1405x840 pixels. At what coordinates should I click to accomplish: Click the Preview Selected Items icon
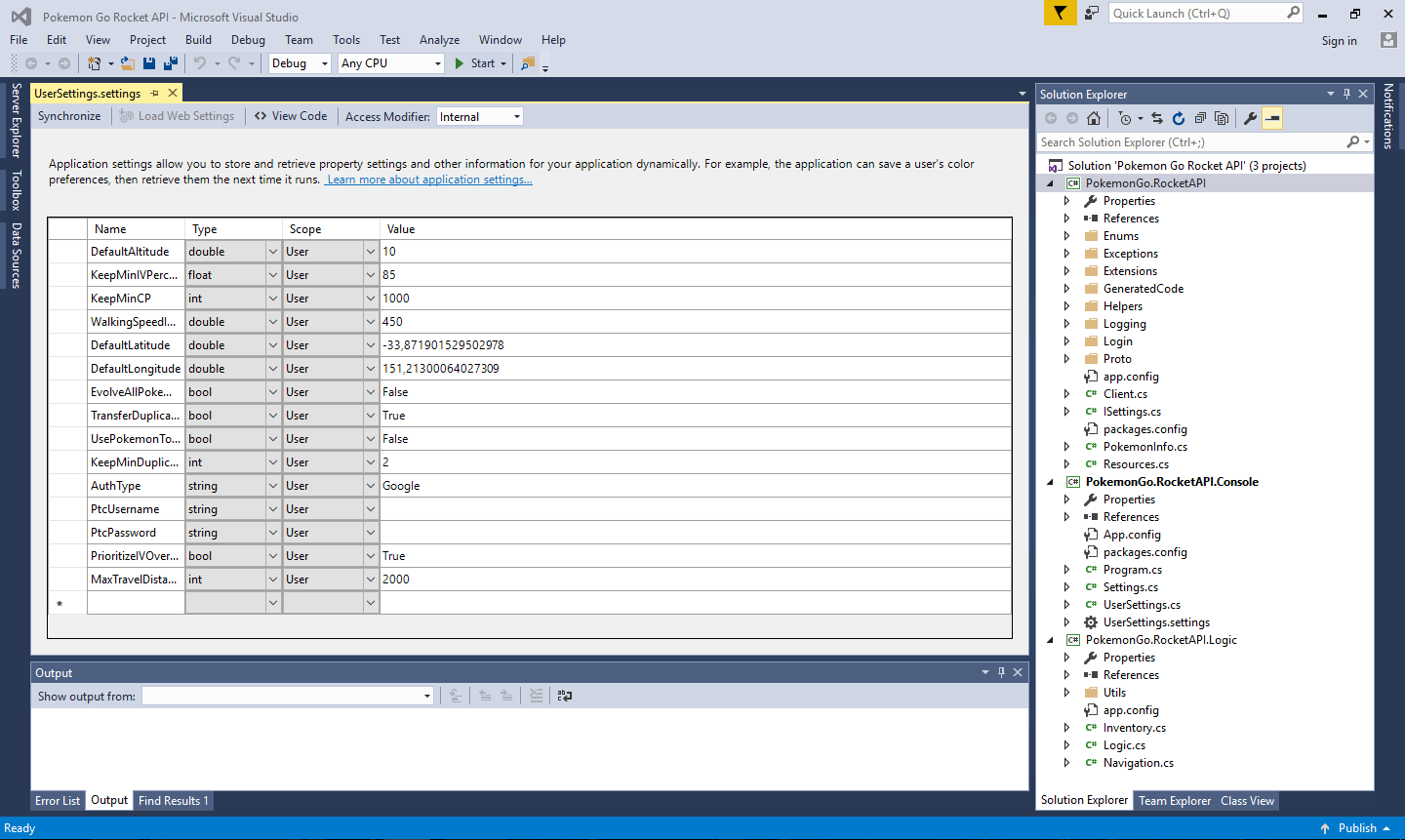coord(1272,118)
